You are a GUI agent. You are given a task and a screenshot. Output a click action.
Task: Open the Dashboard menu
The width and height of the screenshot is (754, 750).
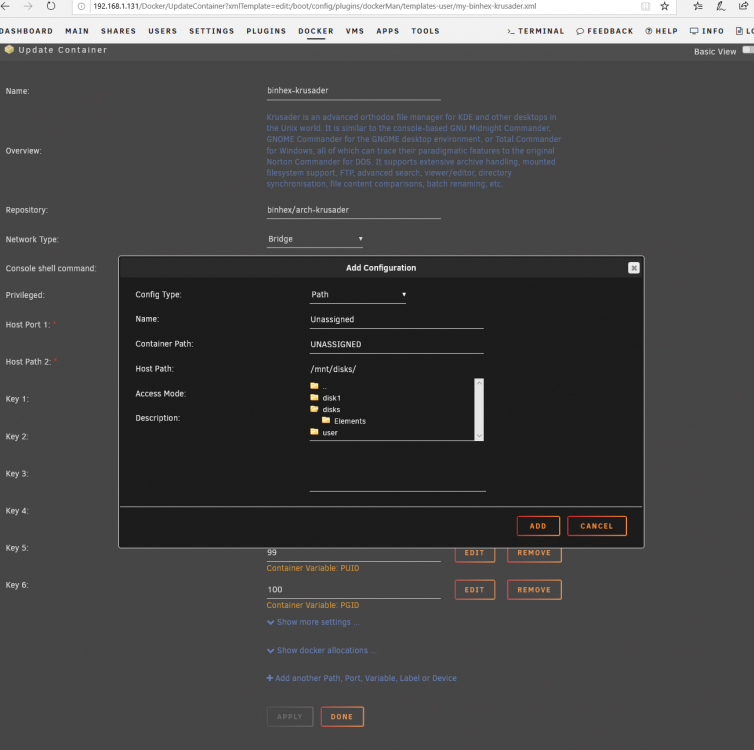(26, 31)
